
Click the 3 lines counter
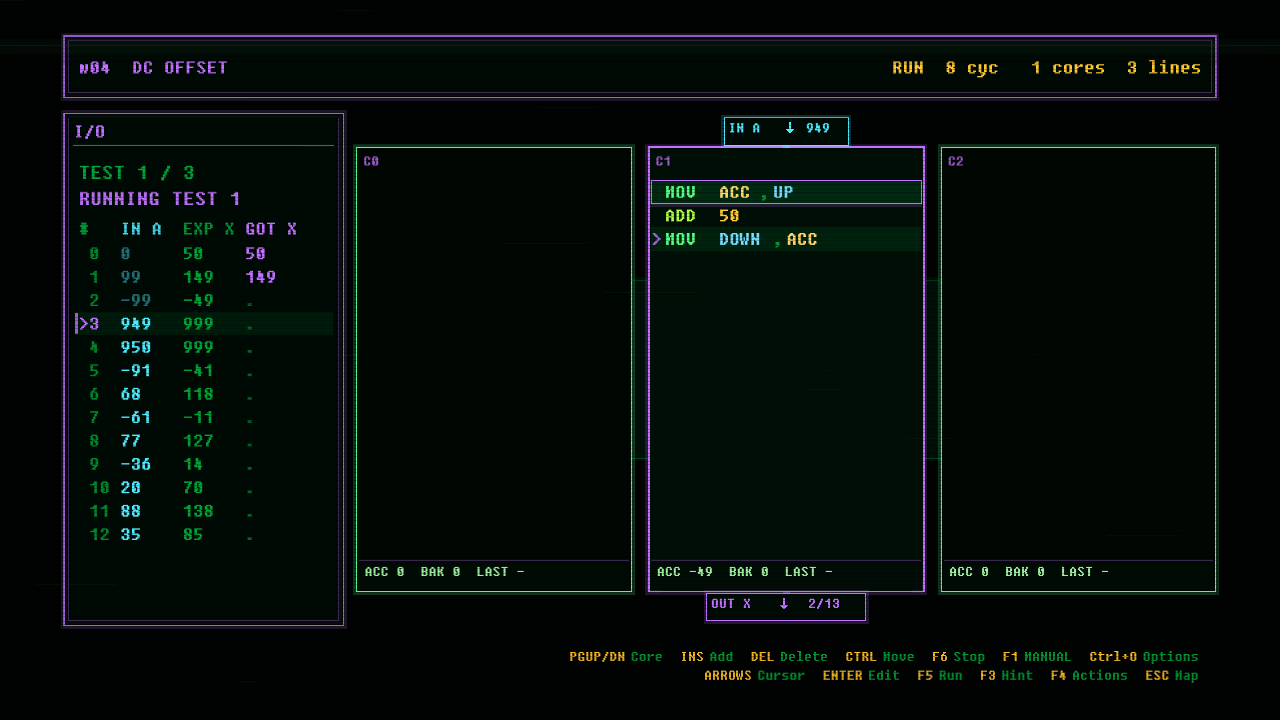tap(1164, 68)
